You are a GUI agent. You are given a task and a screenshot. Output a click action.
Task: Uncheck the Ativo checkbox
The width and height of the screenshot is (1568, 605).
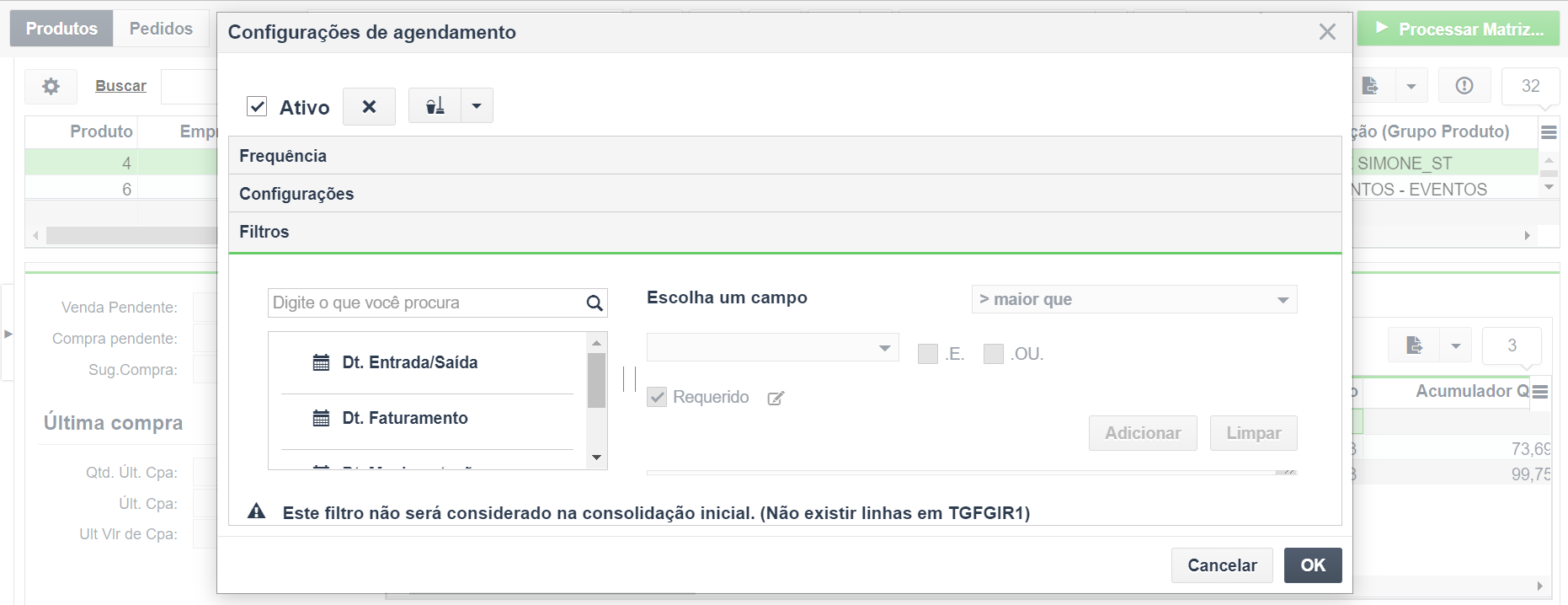[257, 106]
